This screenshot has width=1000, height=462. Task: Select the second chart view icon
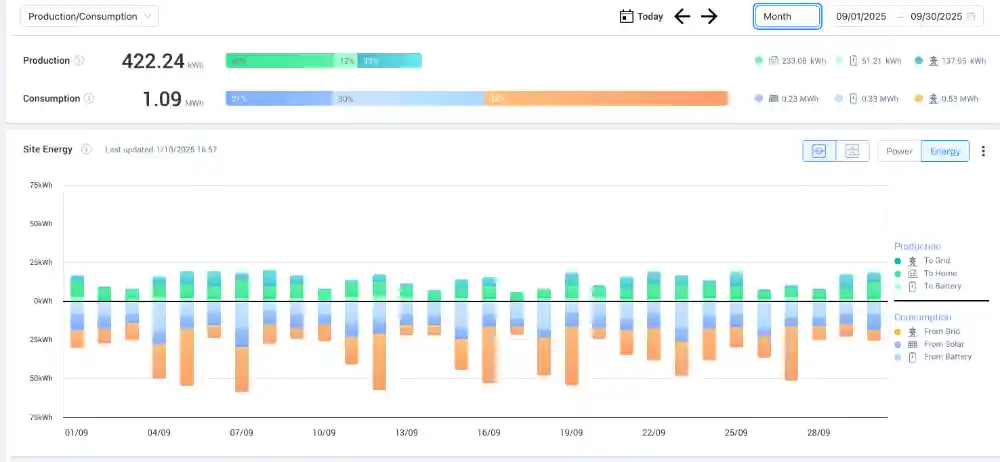[852, 151]
